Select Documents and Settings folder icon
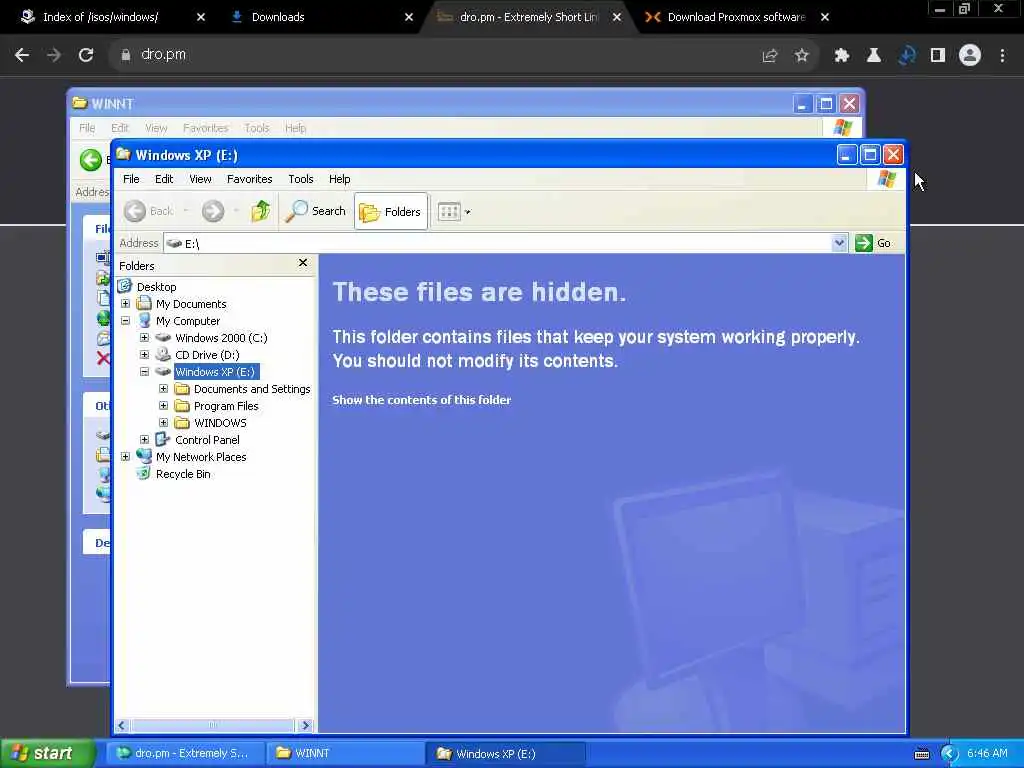 (182, 389)
